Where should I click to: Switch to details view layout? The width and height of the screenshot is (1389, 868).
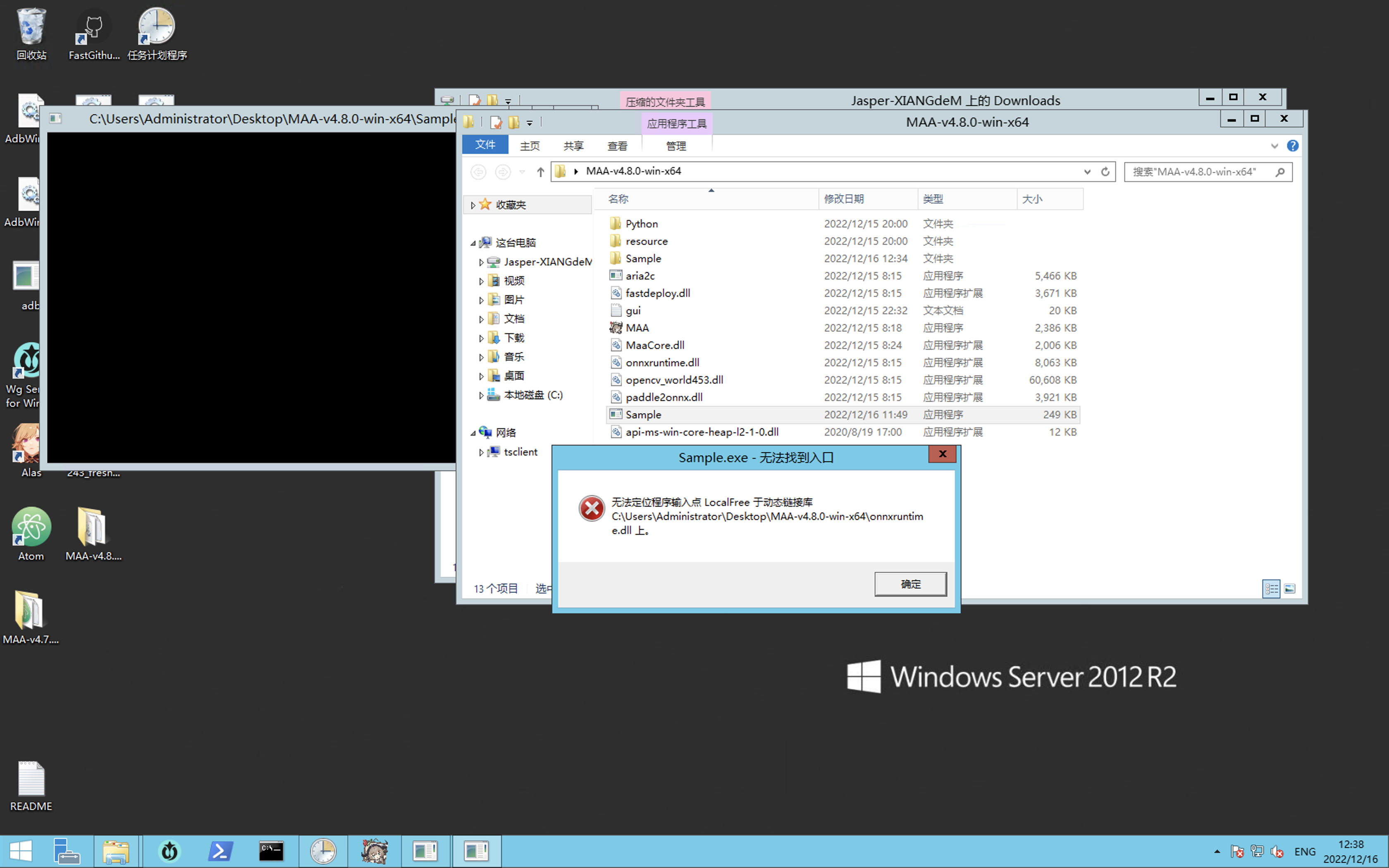tap(1271, 589)
